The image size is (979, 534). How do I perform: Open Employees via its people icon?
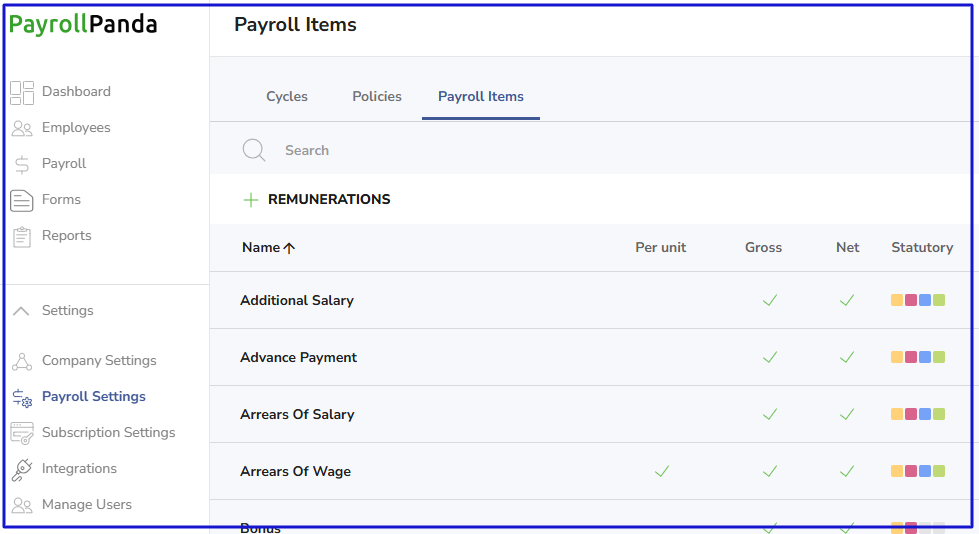coord(22,128)
